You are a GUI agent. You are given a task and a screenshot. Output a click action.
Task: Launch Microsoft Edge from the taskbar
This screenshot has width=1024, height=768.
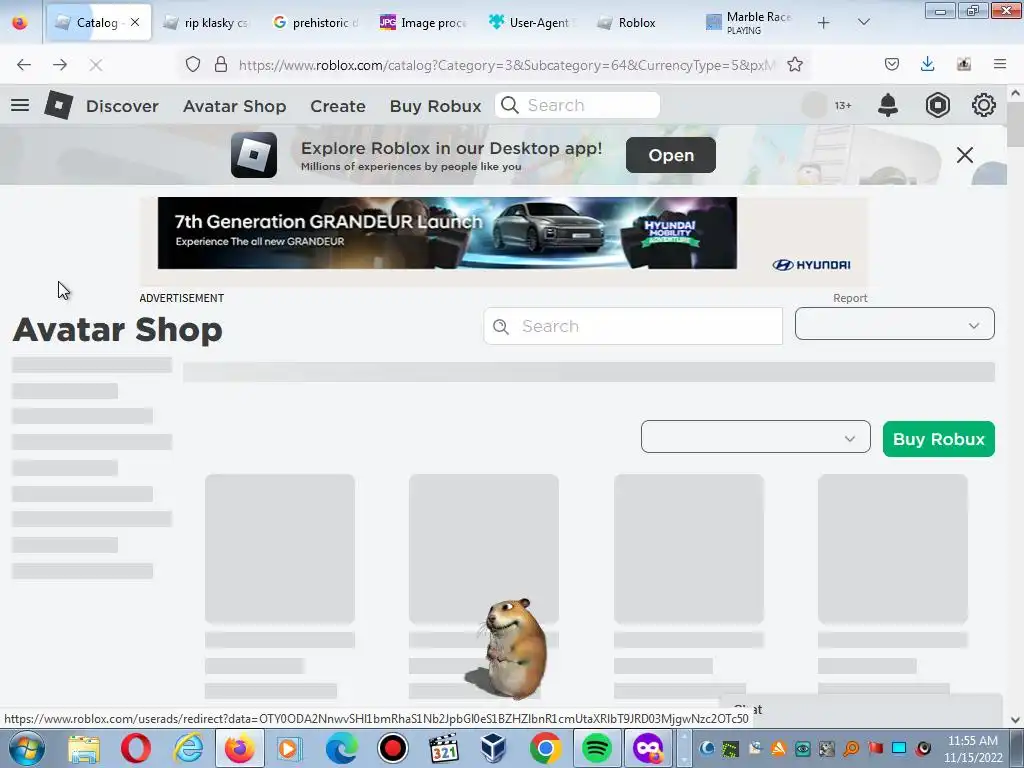click(342, 749)
